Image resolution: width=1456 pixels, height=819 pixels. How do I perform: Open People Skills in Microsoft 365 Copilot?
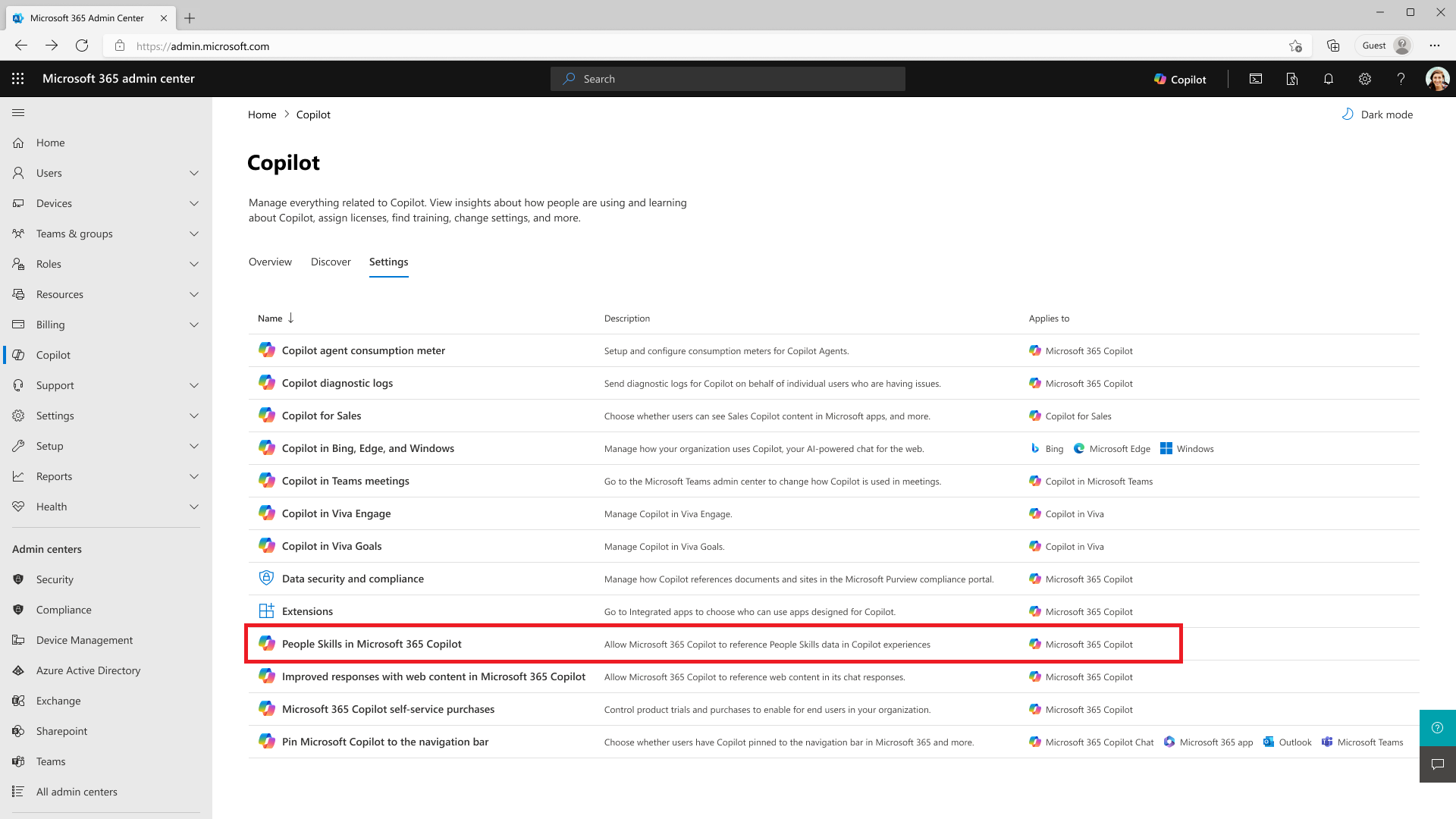372,644
